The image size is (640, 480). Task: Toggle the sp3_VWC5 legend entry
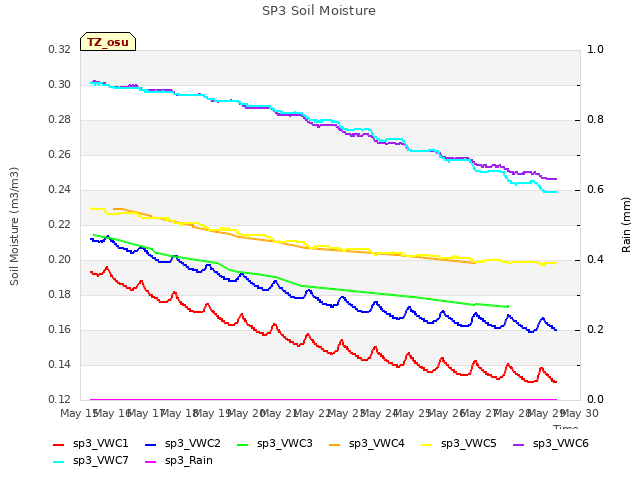coord(459,444)
